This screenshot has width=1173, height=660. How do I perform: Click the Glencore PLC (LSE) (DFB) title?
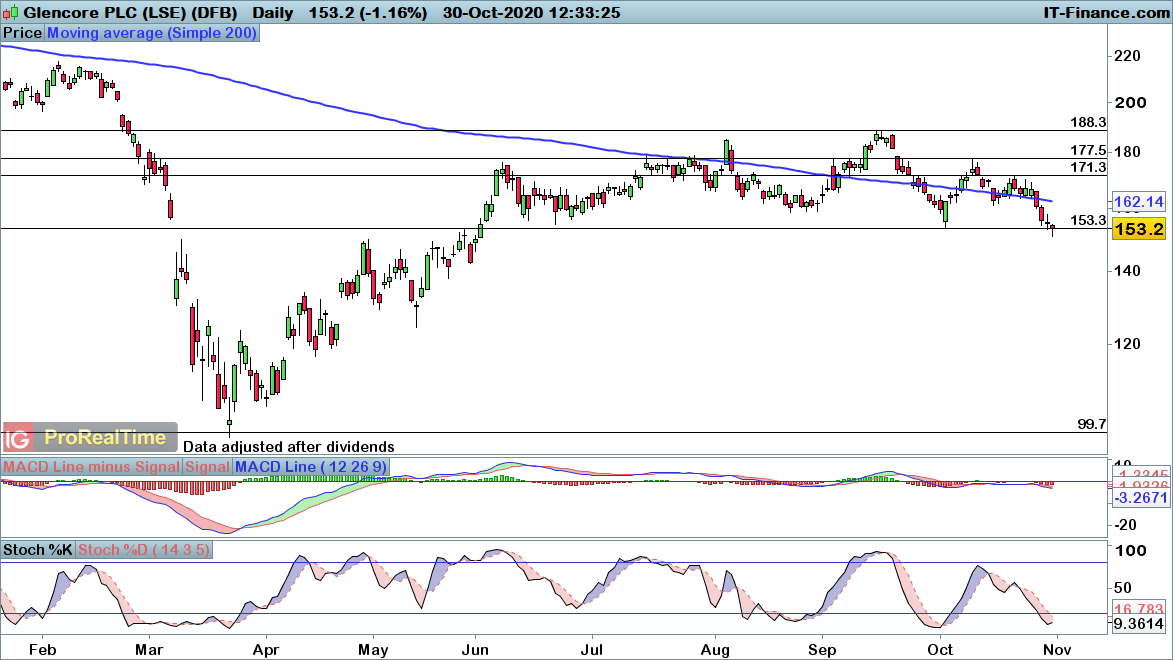tap(130, 13)
